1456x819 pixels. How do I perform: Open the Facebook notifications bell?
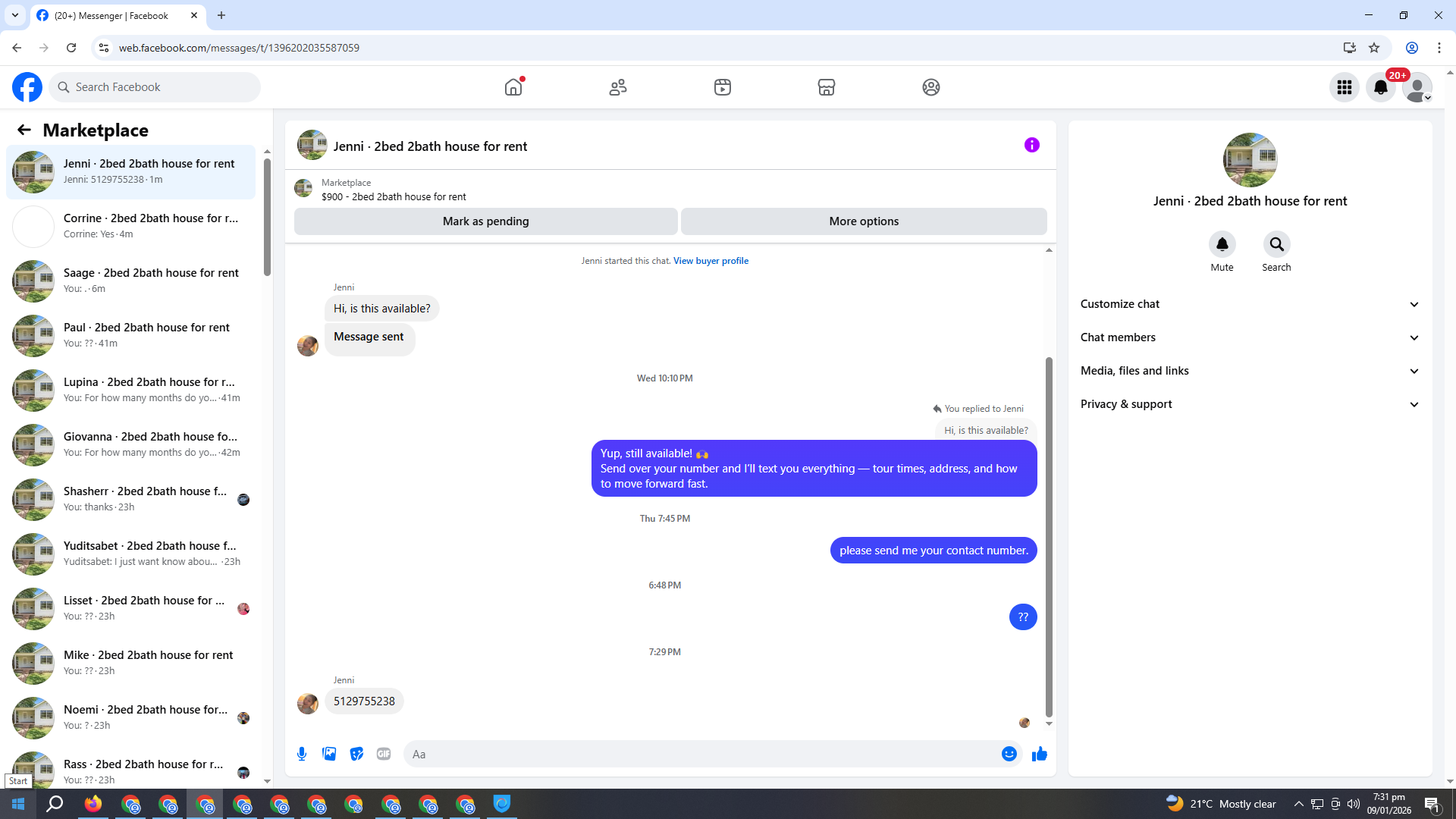1381,87
